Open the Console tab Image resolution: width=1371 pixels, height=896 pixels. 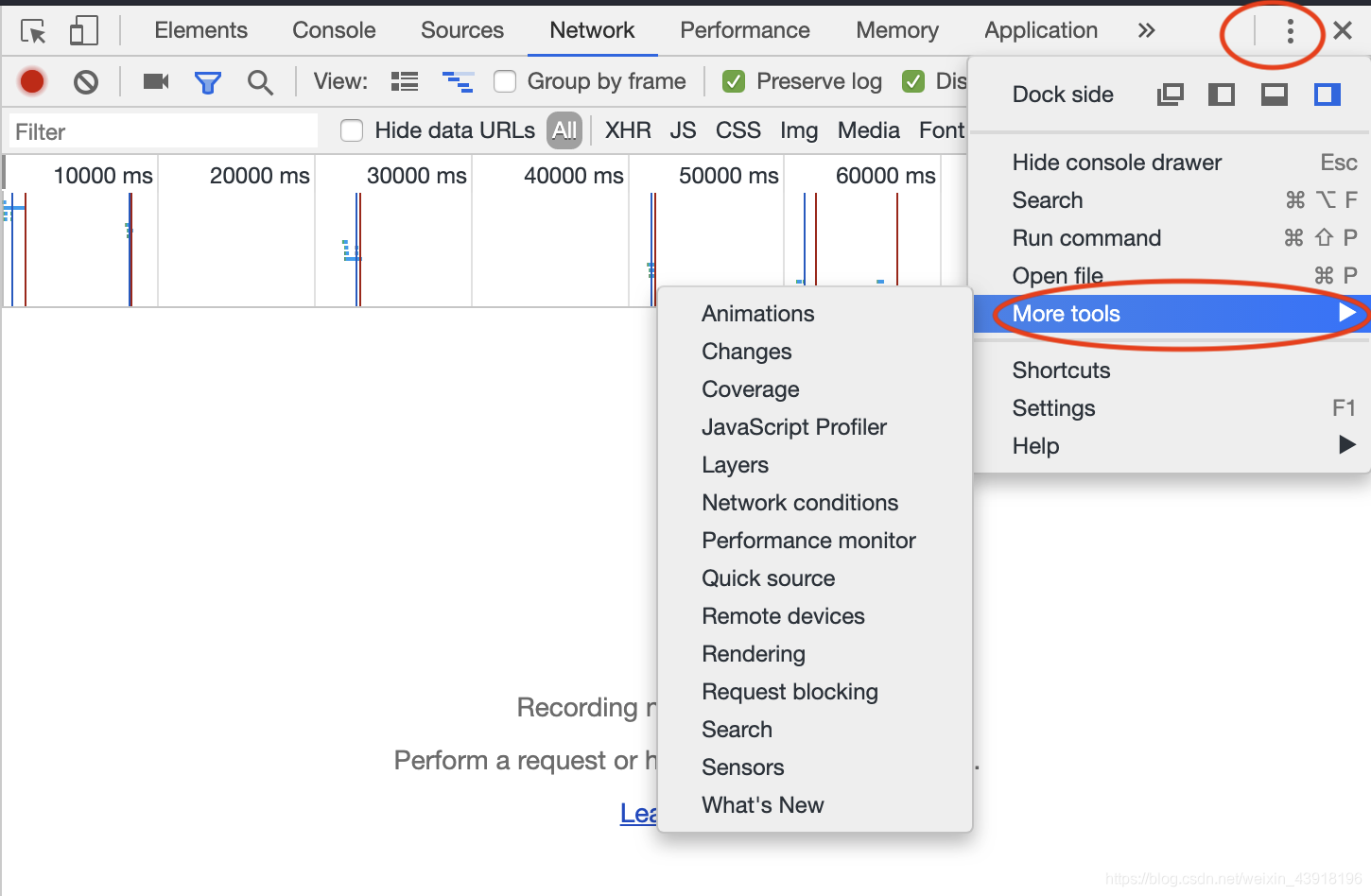[x=334, y=30]
